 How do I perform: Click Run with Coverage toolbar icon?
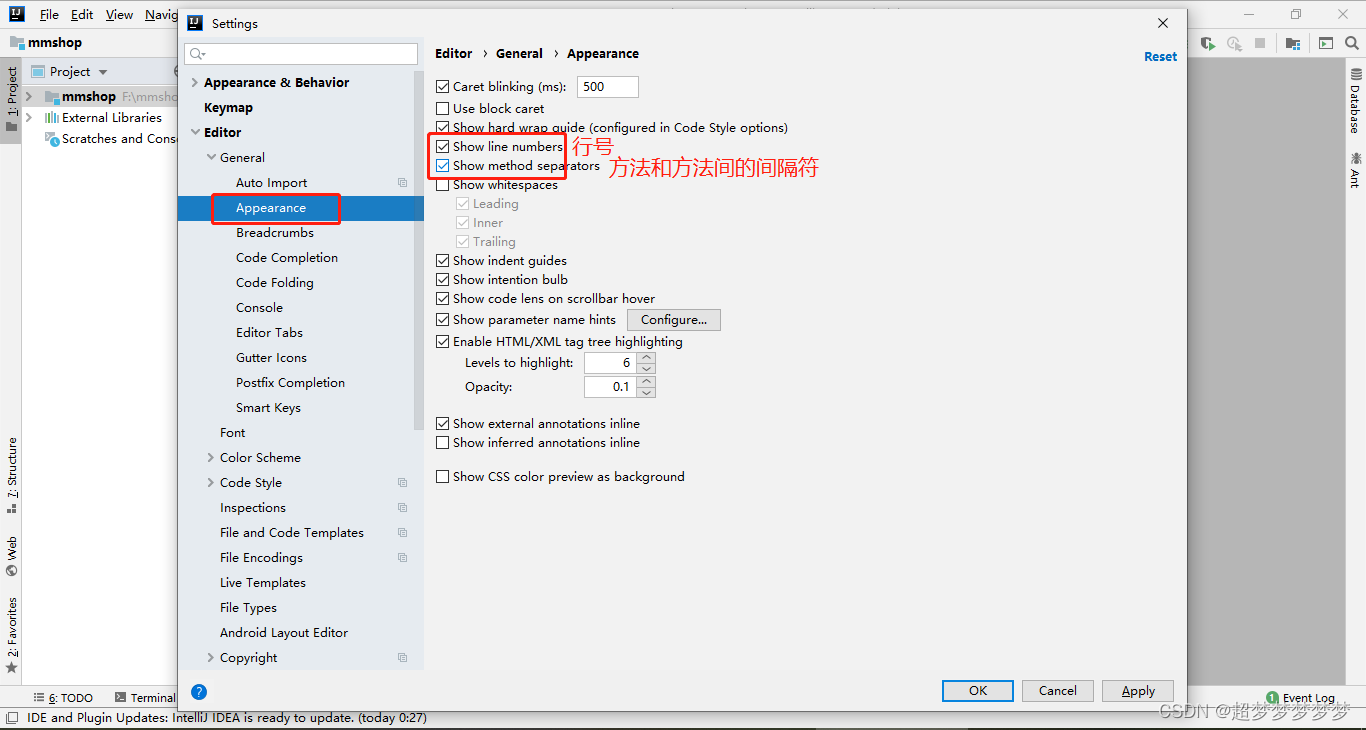point(1209,43)
